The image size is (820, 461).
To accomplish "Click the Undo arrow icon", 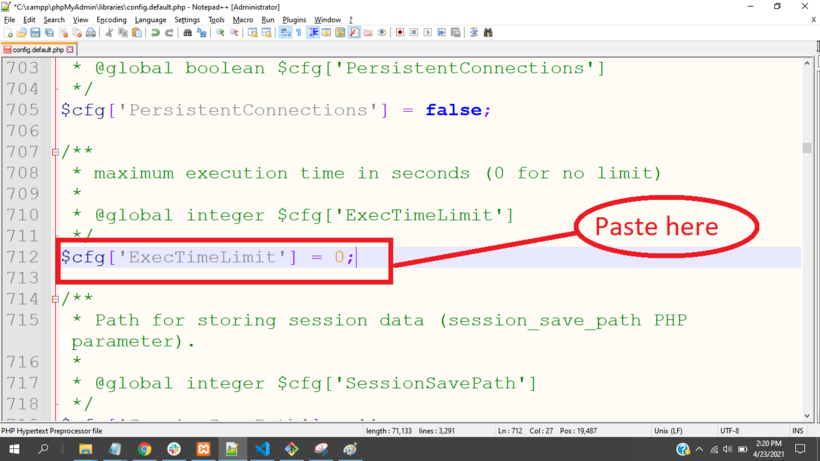I will pyautogui.click(x=155, y=33).
